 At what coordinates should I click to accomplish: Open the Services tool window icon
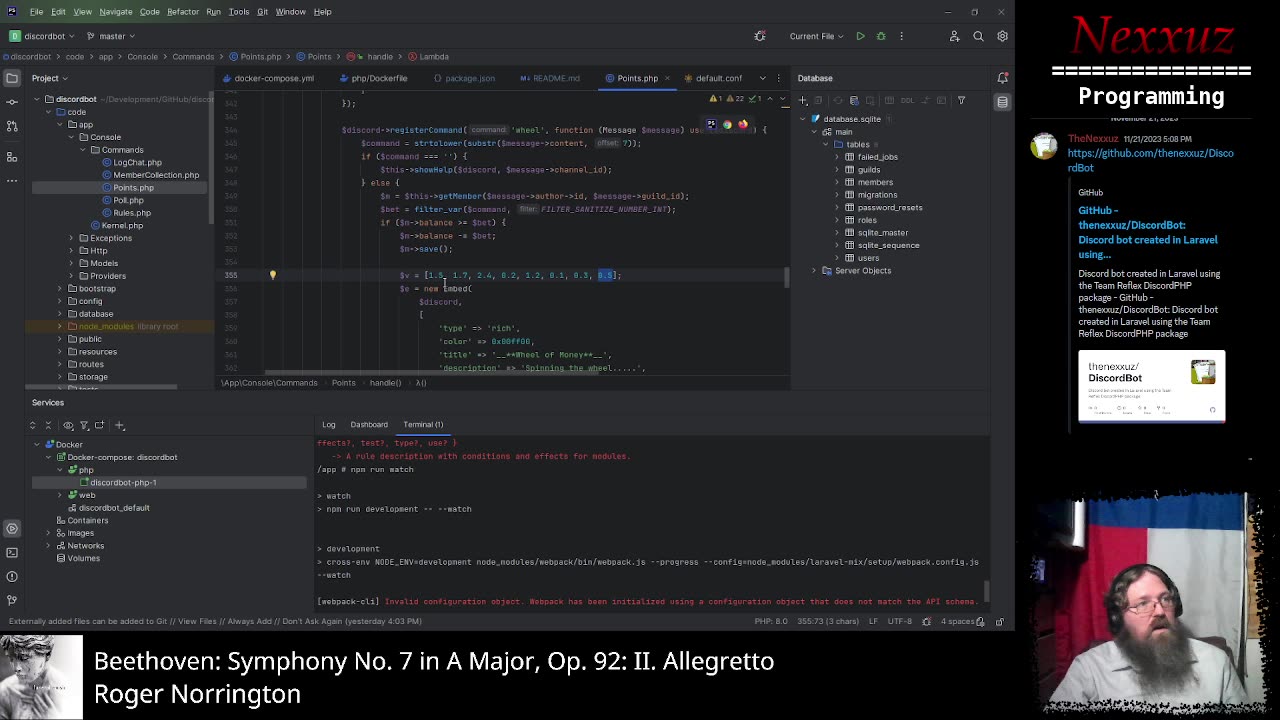coord(12,528)
